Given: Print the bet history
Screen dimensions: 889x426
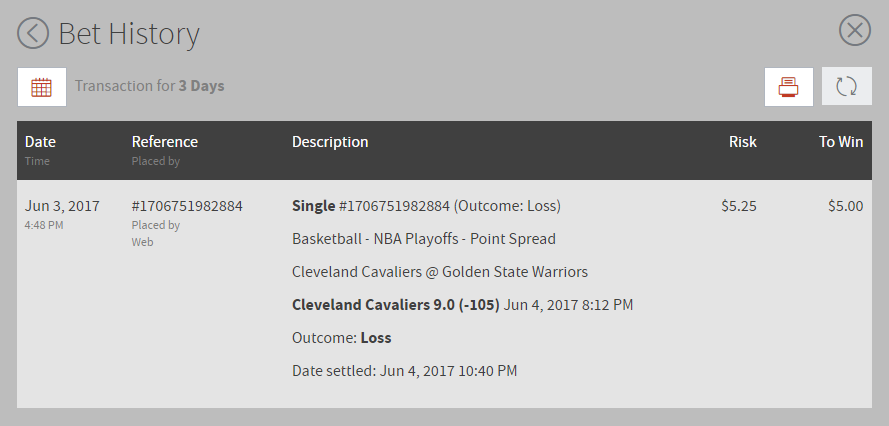Looking at the screenshot, I should click(x=789, y=87).
